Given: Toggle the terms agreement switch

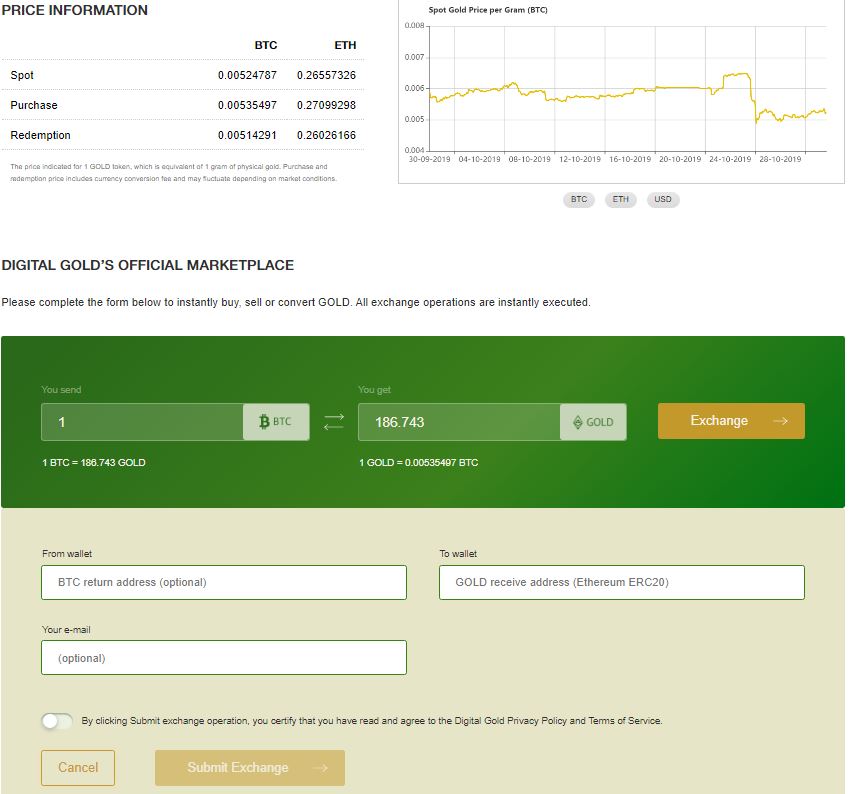Looking at the screenshot, I should point(57,721).
